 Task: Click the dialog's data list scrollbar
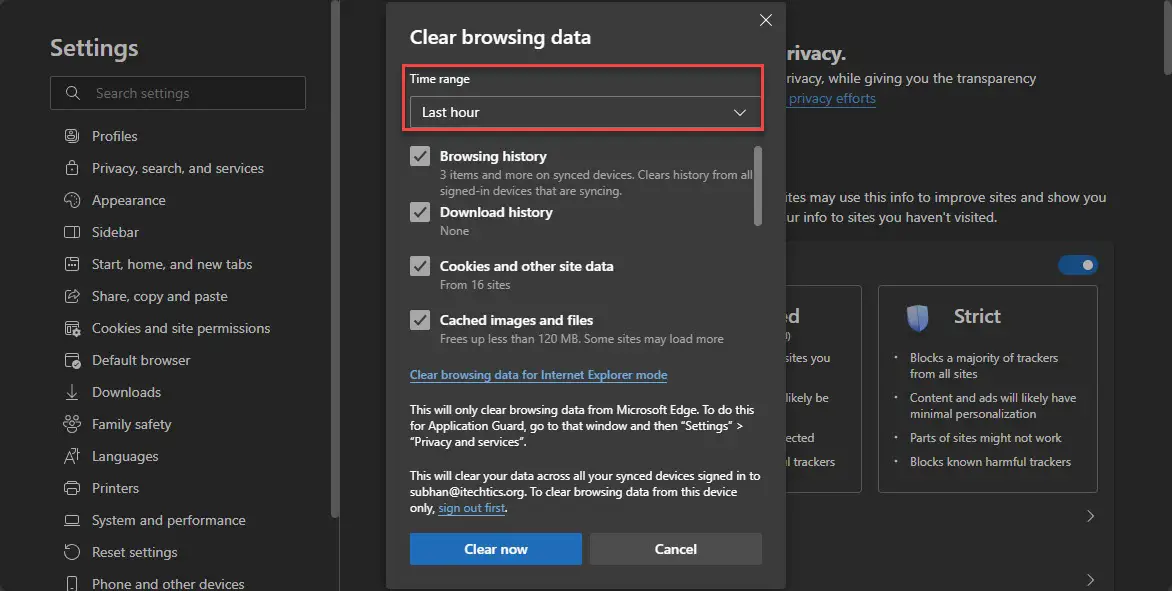[x=758, y=186]
